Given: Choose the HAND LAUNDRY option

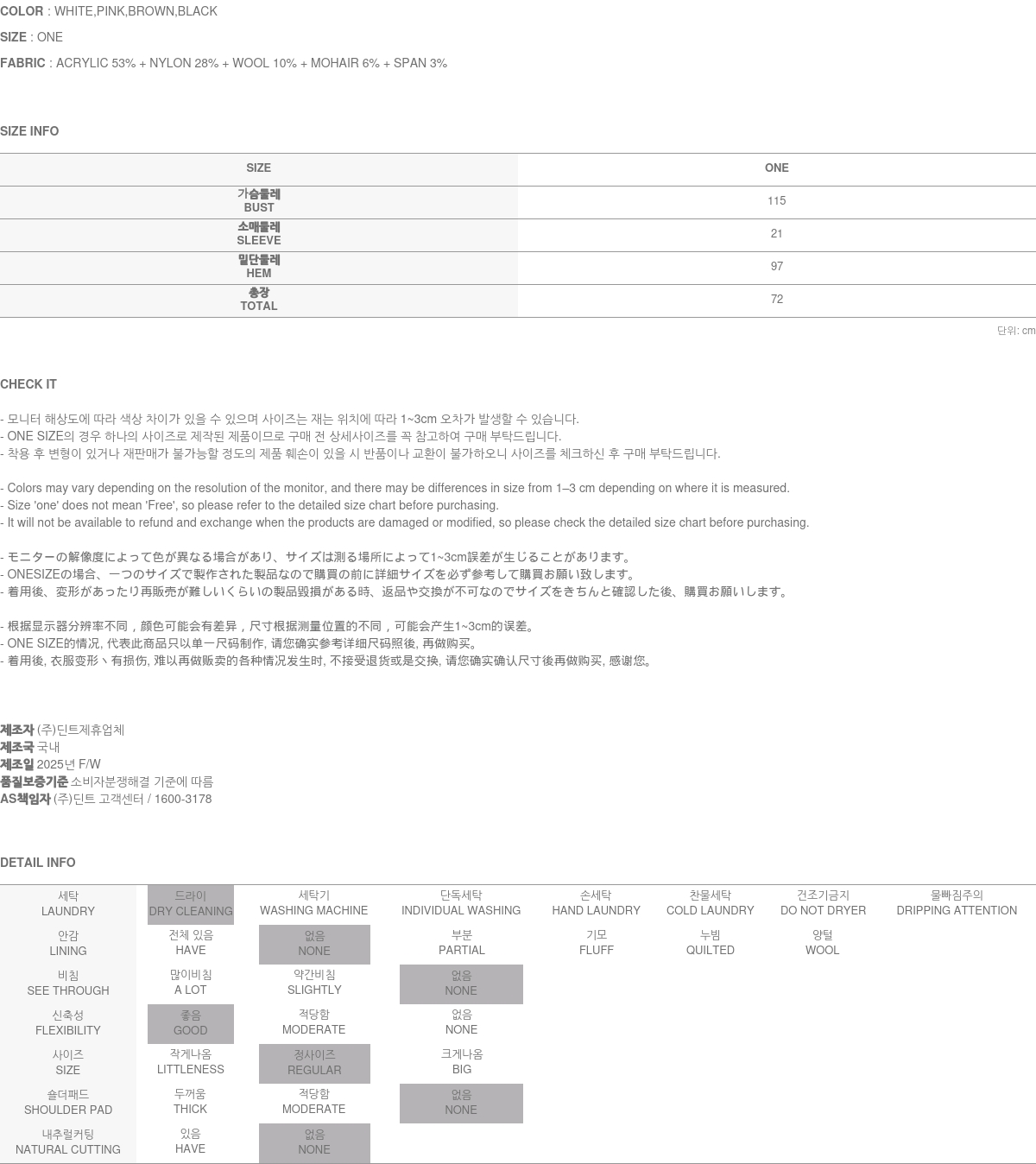Looking at the screenshot, I should (596, 904).
